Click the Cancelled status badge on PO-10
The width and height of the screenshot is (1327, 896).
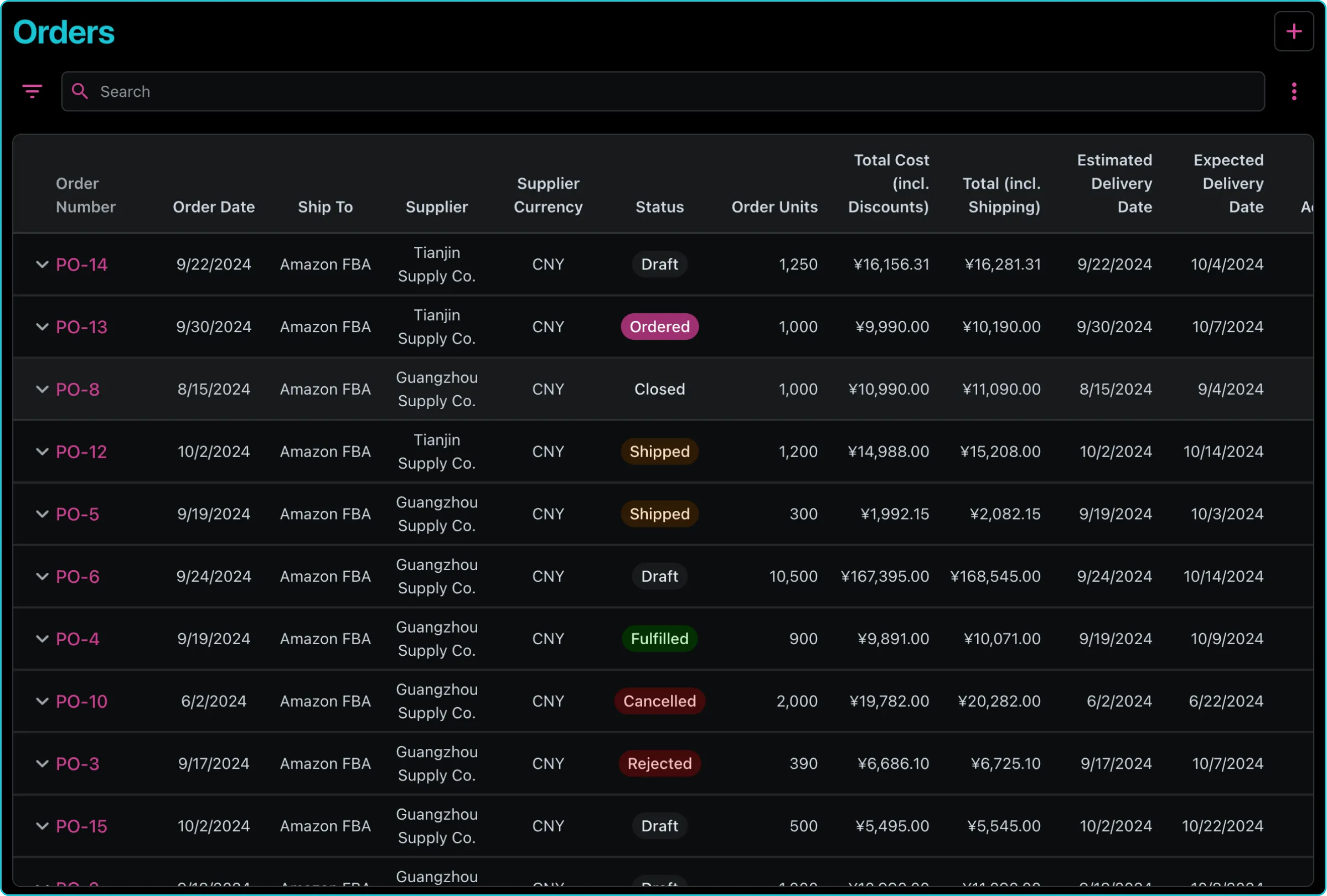tap(659, 700)
